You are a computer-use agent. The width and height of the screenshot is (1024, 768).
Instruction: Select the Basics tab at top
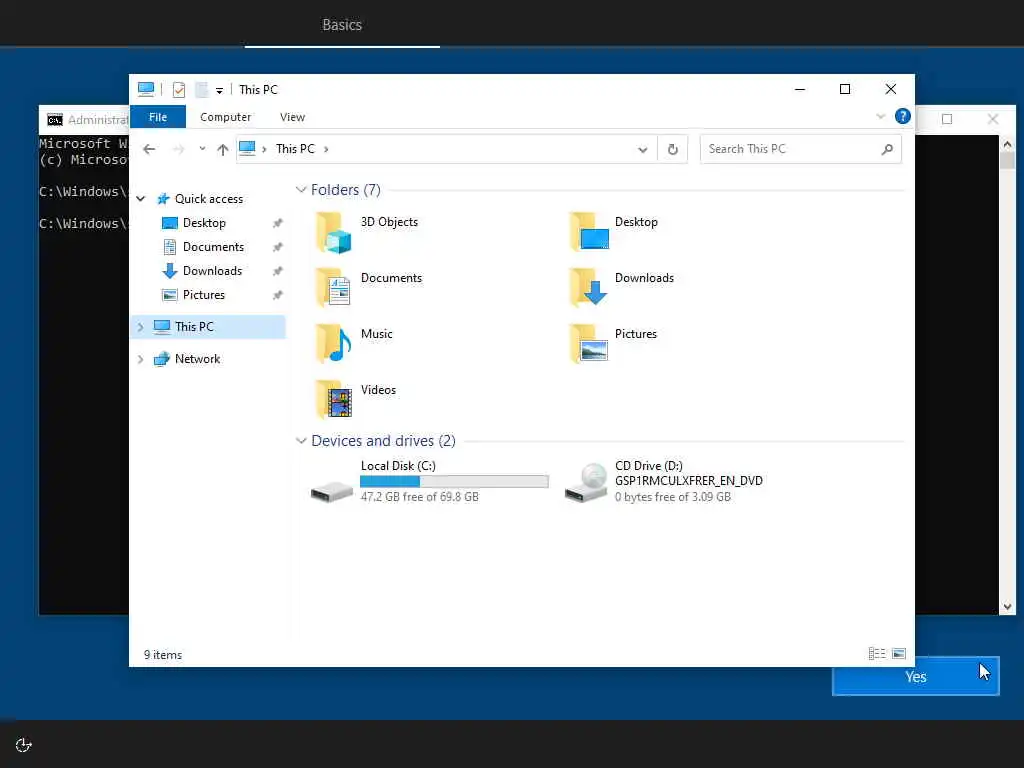coord(342,25)
